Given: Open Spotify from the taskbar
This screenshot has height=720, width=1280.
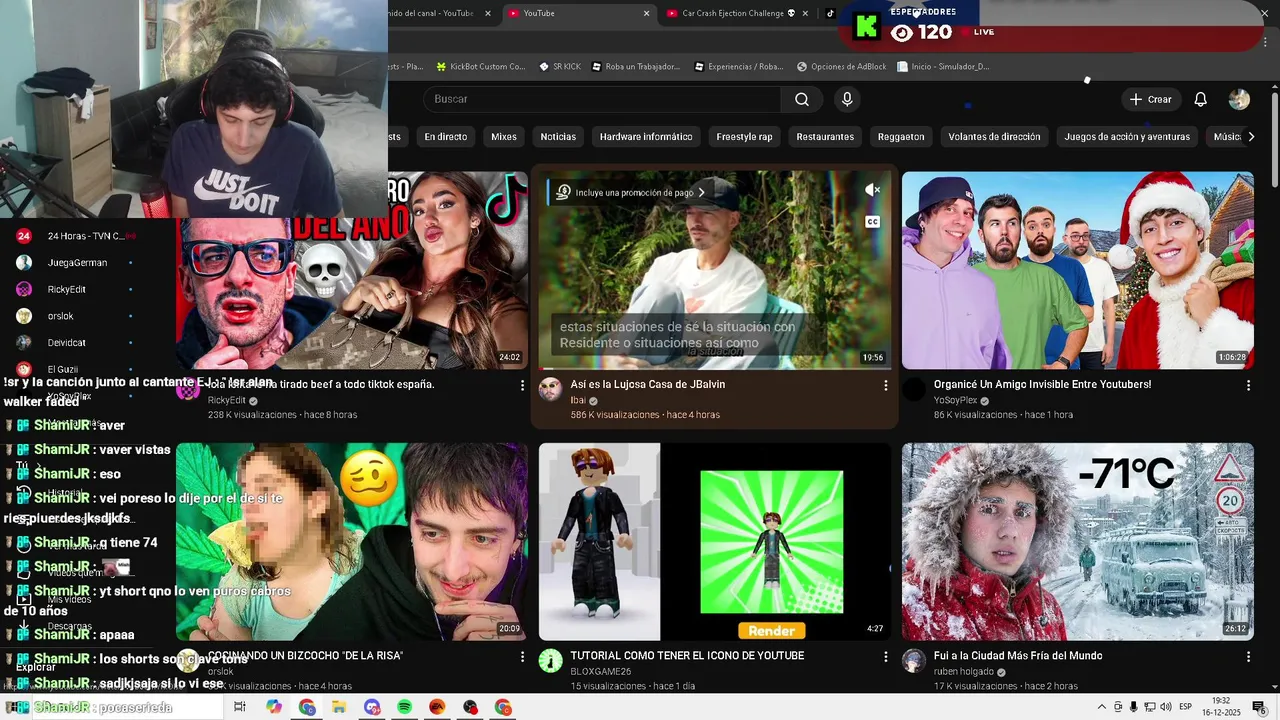Looking at the screenshot, I should tap(404, 707).
